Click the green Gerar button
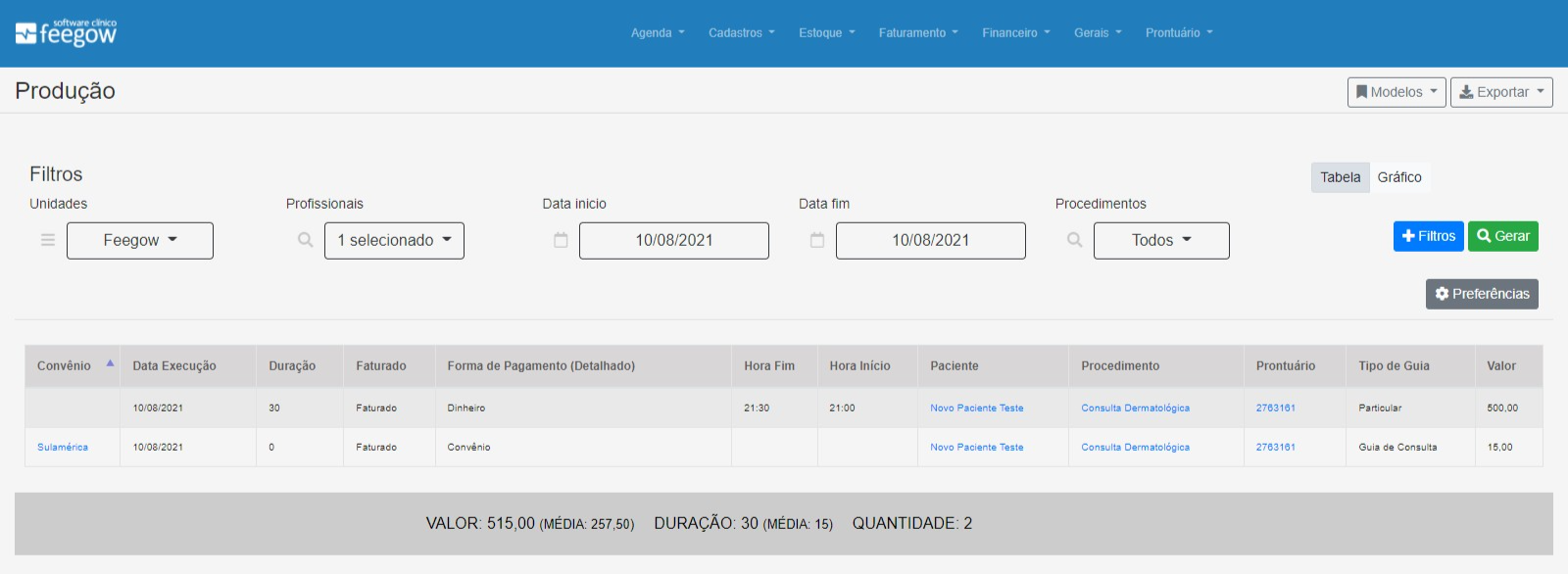 (x=1503, y=236)
